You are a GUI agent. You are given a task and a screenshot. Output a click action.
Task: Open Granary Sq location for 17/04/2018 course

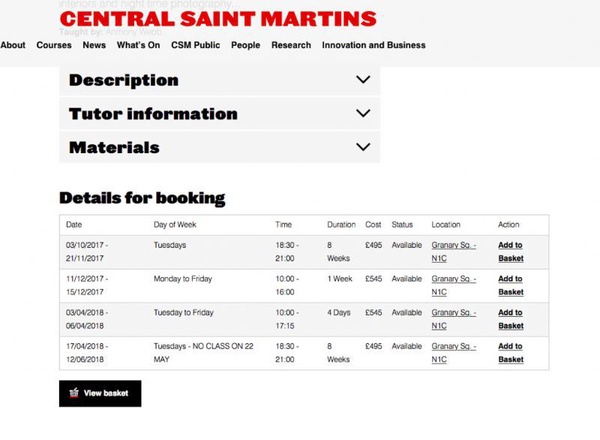(x=454, y=353)
